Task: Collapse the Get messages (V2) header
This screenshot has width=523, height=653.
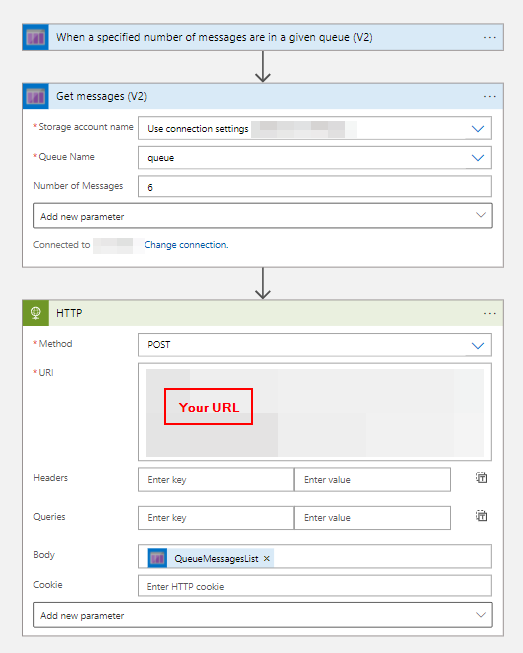Action: coord(263,97)
